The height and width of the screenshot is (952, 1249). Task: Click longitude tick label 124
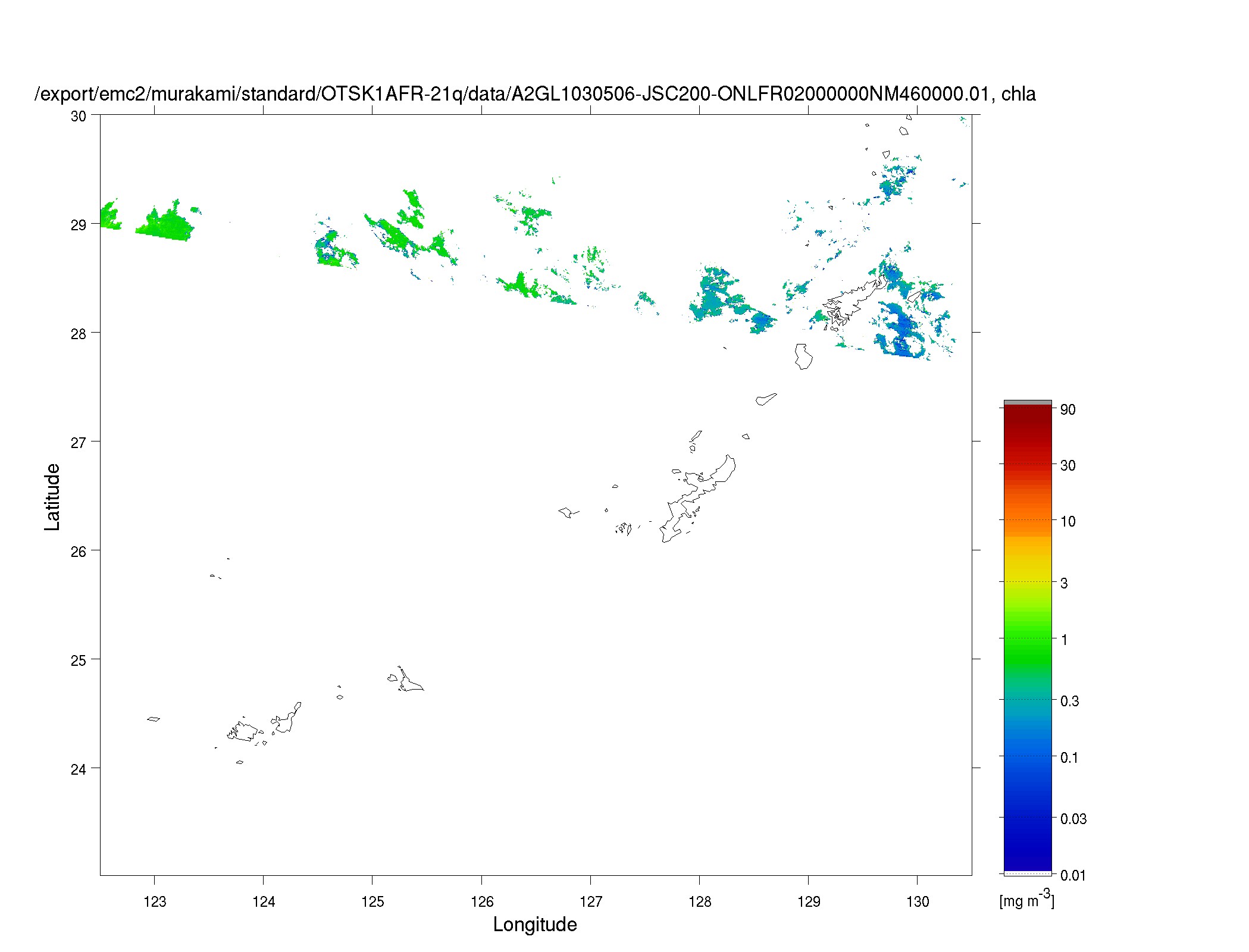264,901
